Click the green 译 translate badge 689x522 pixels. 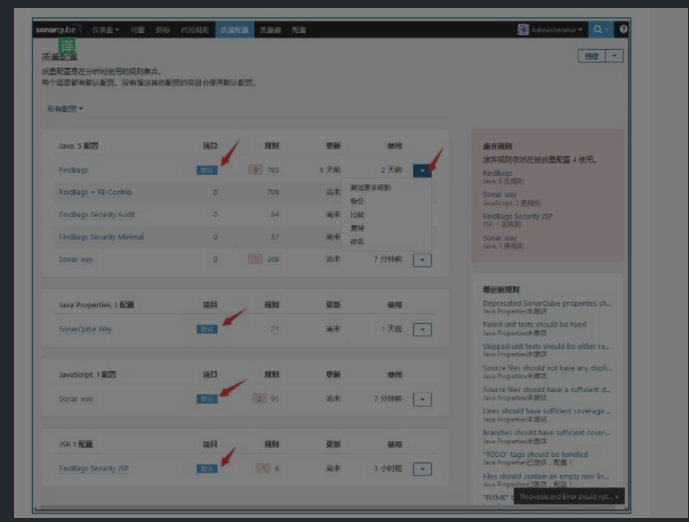tap(67, 45)
